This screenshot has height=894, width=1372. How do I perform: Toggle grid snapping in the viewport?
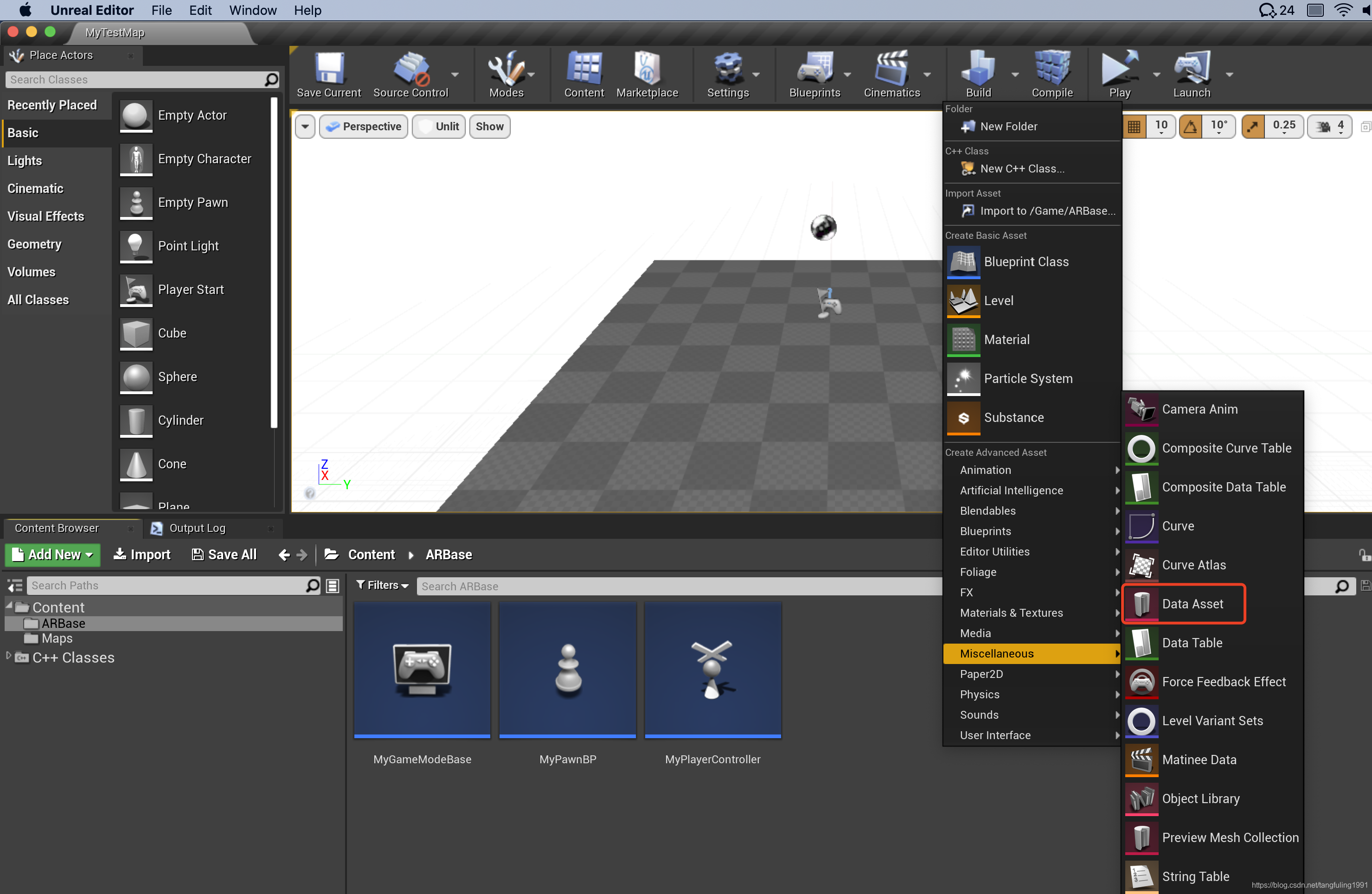click(x=1134, y=126)
